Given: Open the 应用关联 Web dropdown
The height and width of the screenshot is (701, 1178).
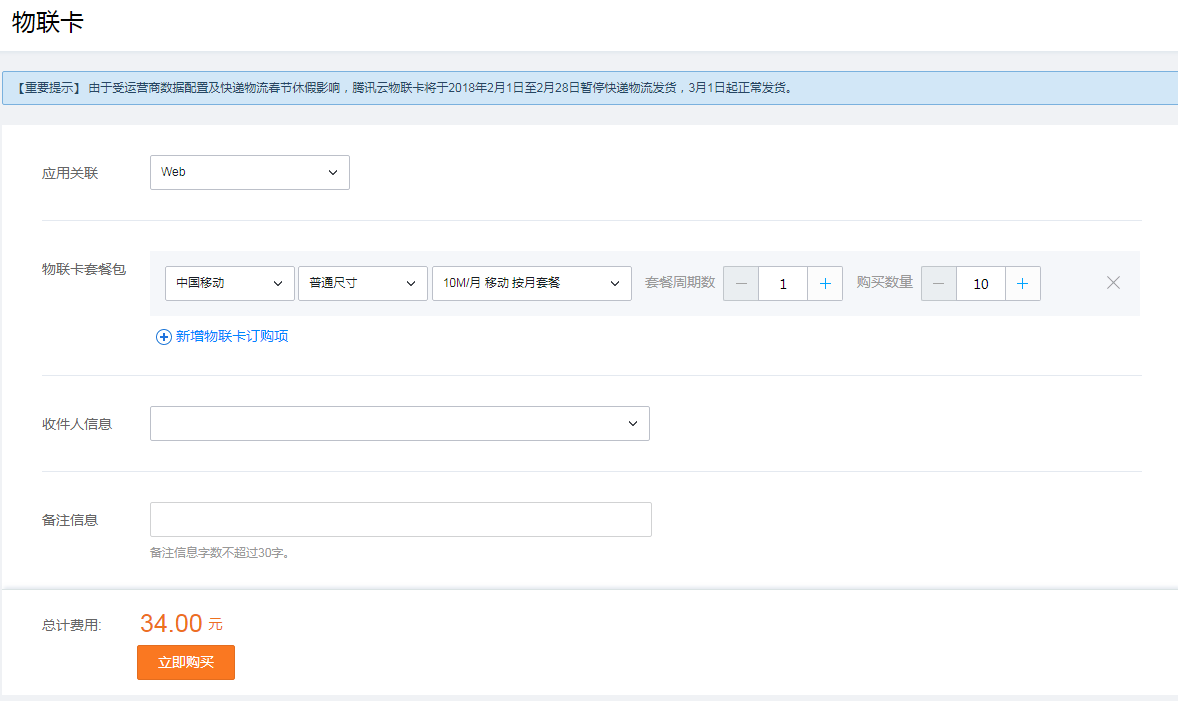Looking at the screenshot, I should point(249,172).
